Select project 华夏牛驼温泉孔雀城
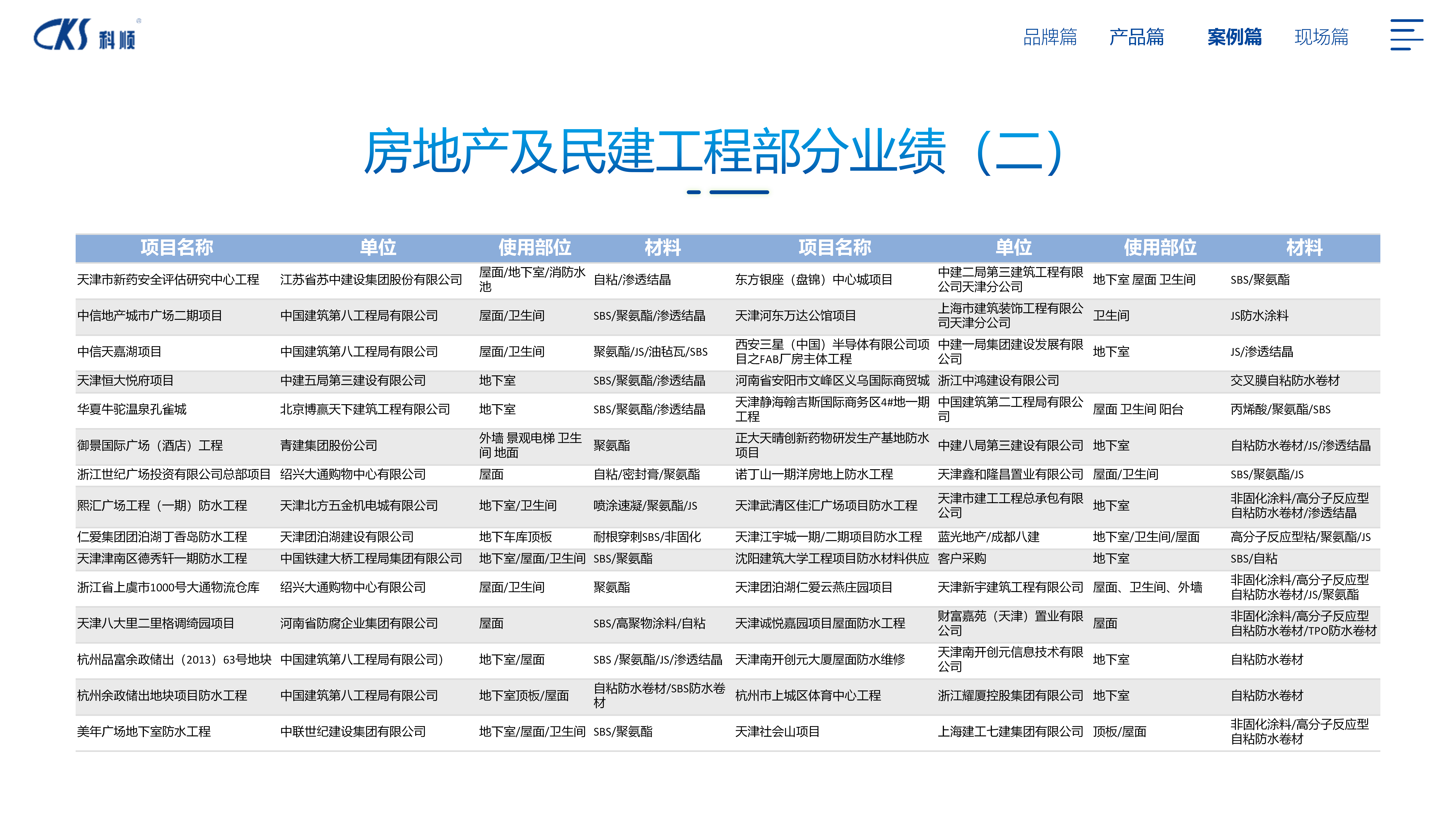 [132, 410]
